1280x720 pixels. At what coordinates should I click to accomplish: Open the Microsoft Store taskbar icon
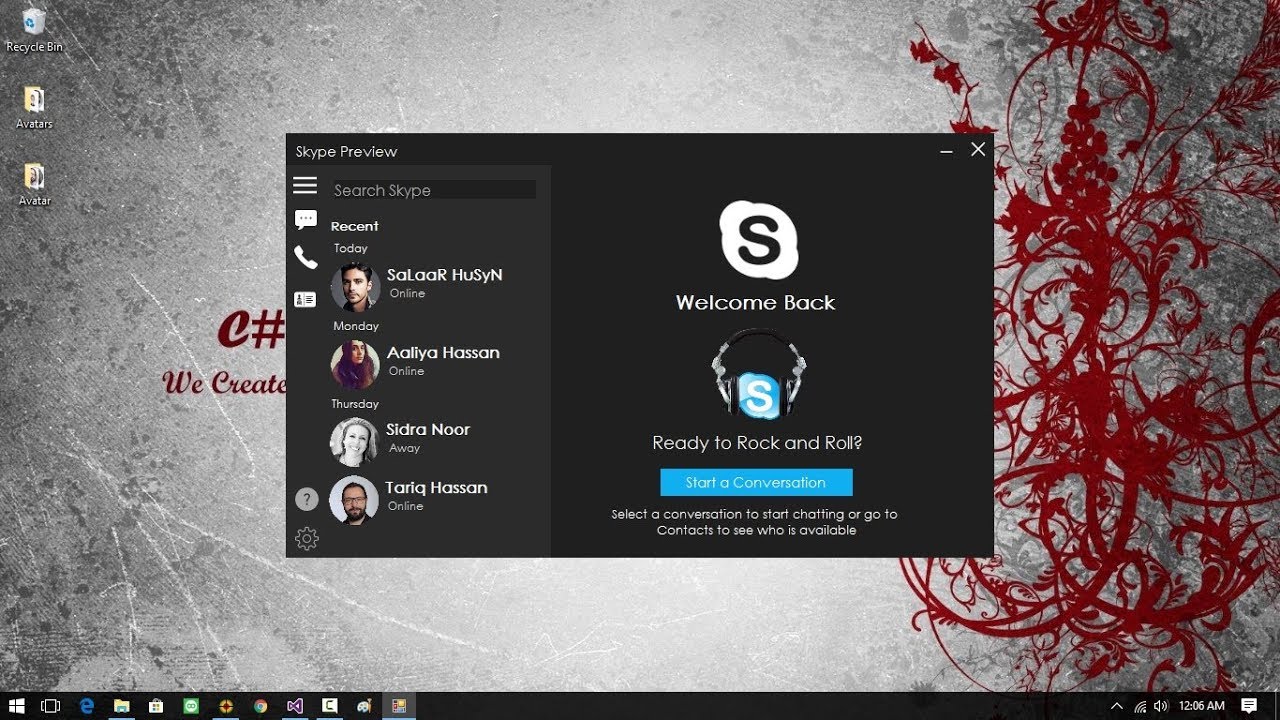[156, 706]
